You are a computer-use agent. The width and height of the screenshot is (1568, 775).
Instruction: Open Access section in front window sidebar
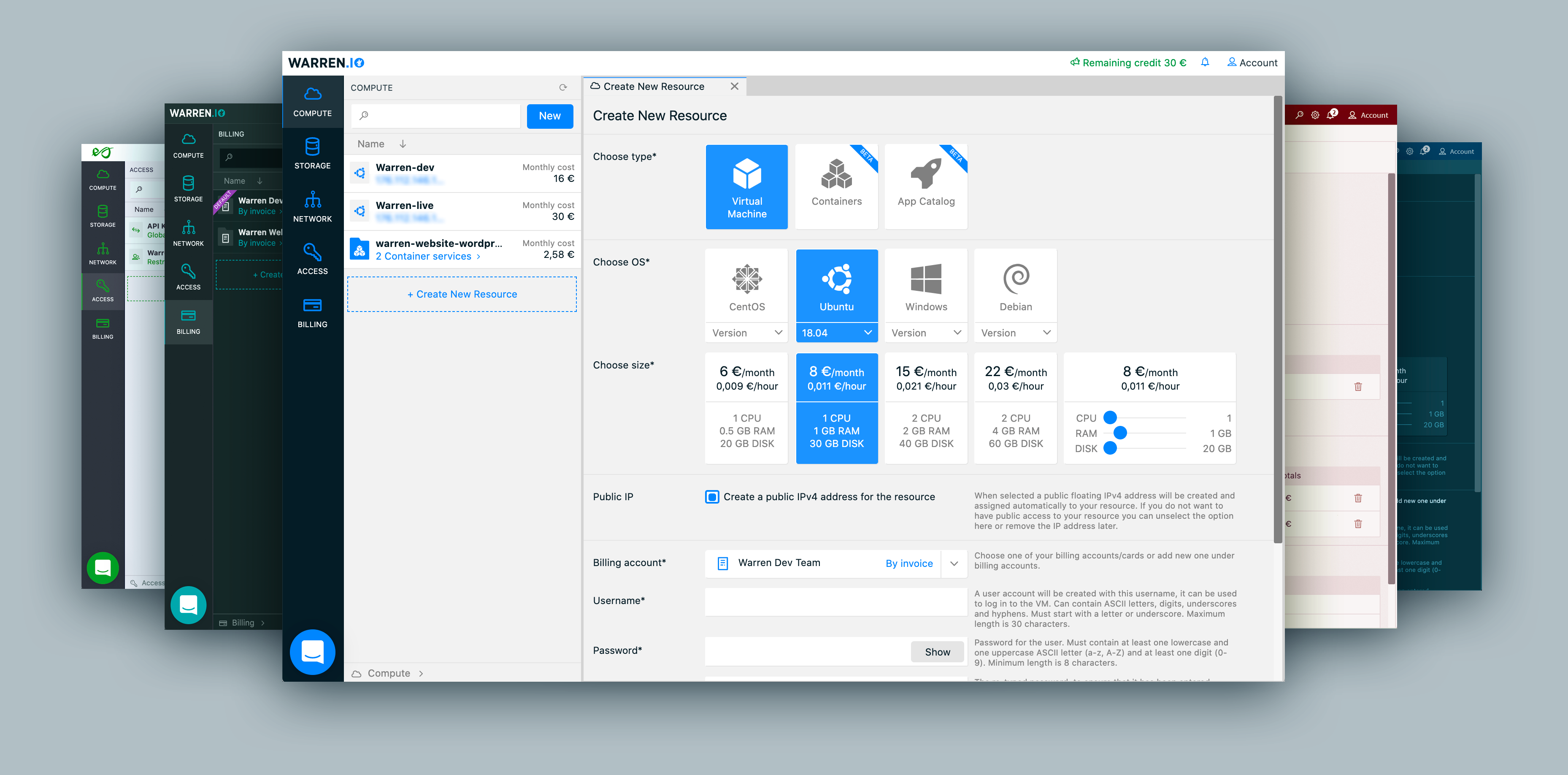312,259
